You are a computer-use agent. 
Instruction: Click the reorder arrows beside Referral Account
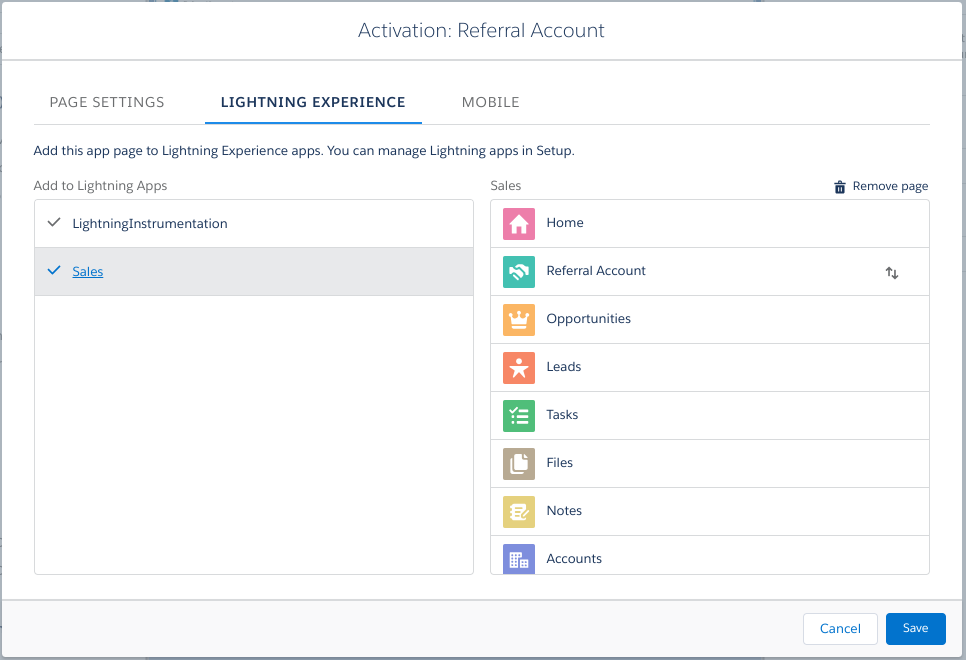[x=892, y=272]
